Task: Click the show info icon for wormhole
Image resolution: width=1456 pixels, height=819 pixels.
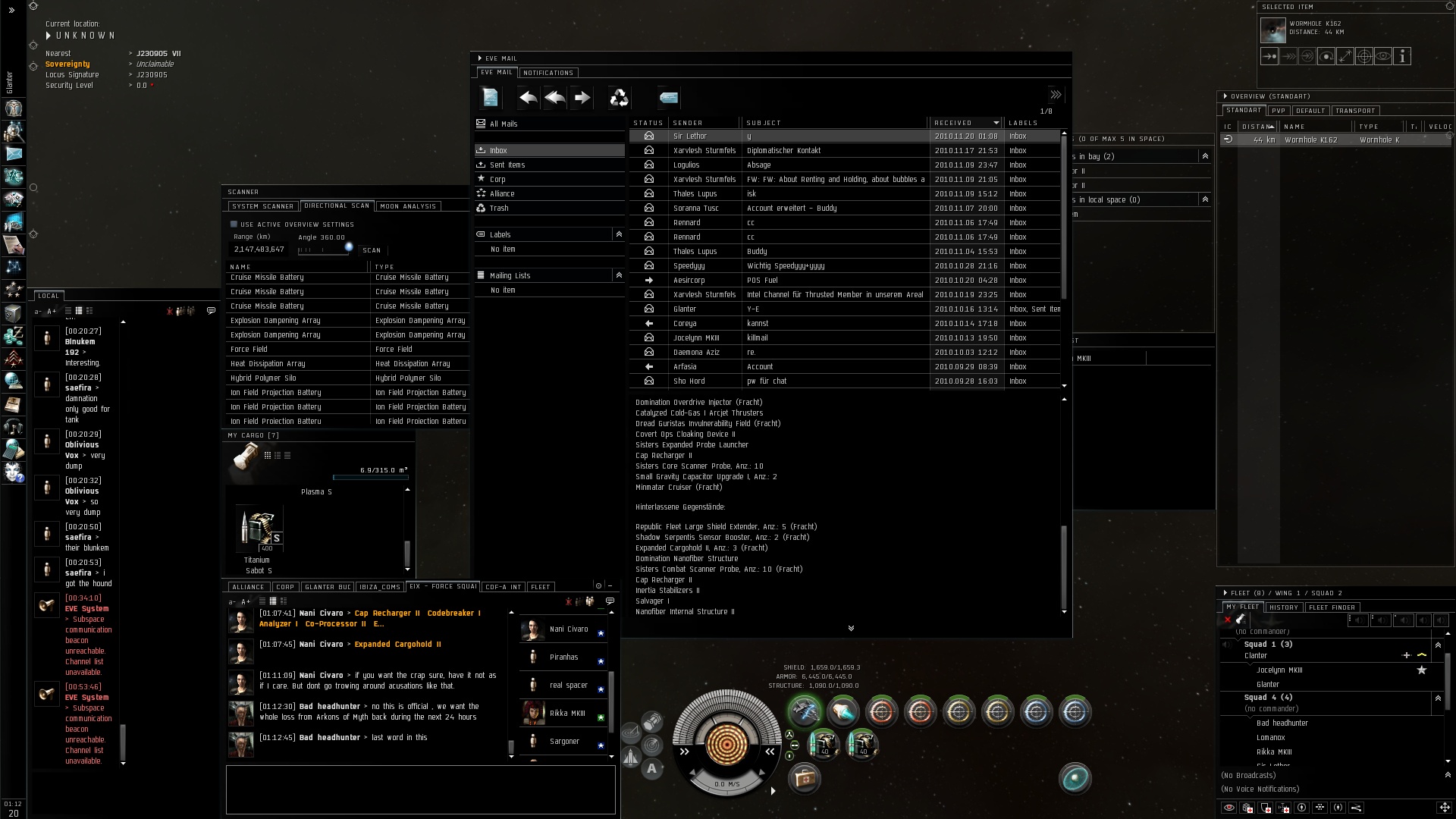Action: click(1402, 56)
